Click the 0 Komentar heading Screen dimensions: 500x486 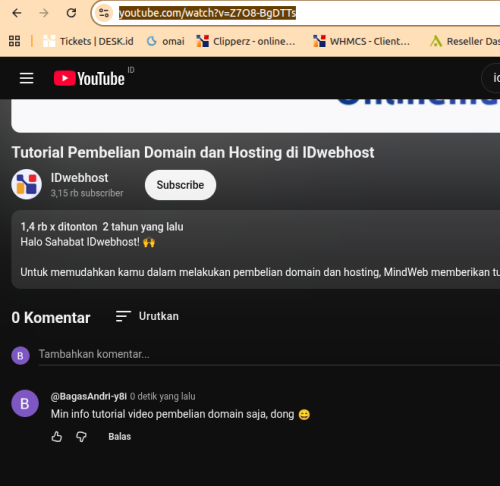pyautogui.click(x=51, y=318)
